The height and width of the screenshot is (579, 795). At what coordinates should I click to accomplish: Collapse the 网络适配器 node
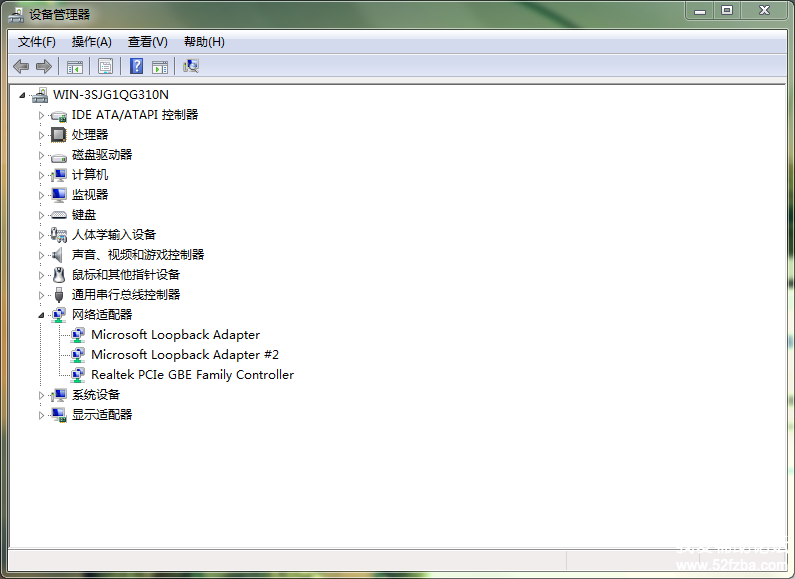(42, 315)
